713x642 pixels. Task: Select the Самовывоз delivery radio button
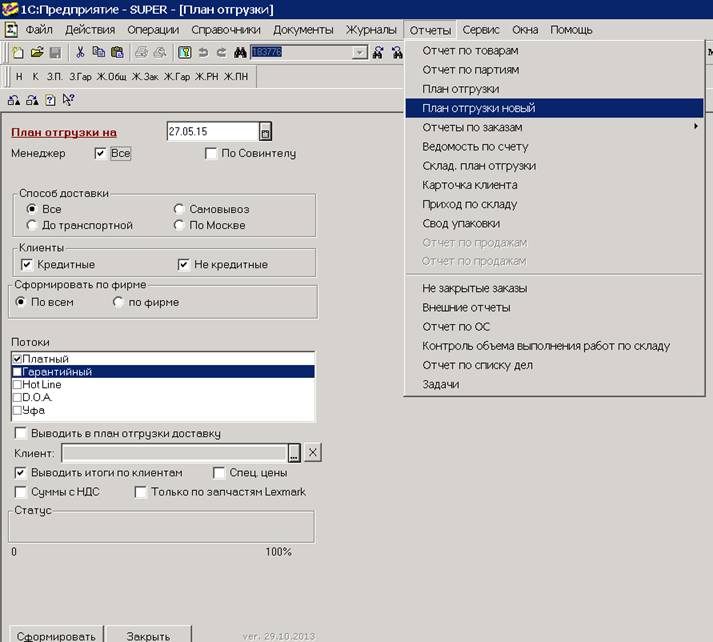179,210
